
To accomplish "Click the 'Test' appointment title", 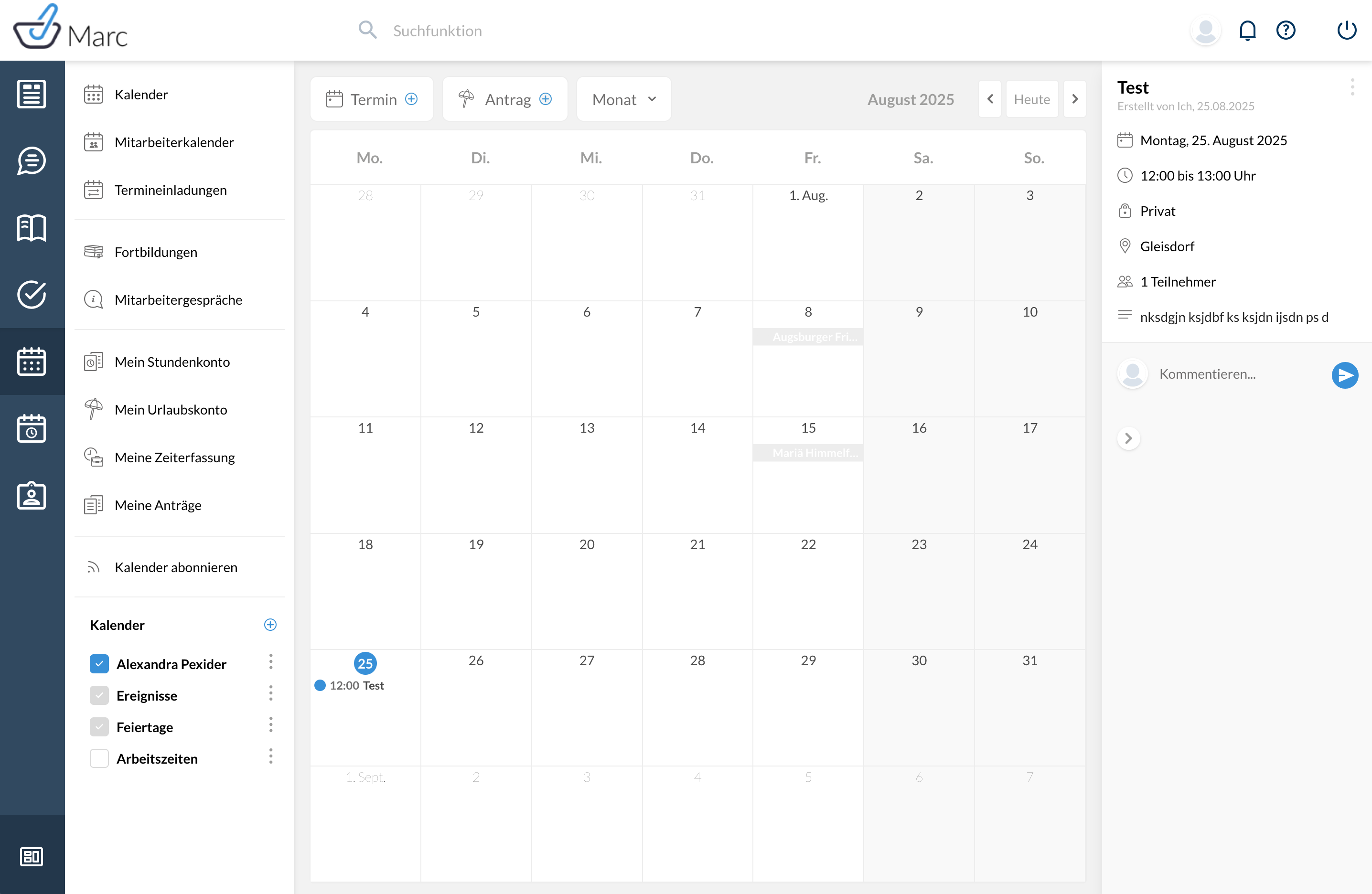I will 1133,87.
